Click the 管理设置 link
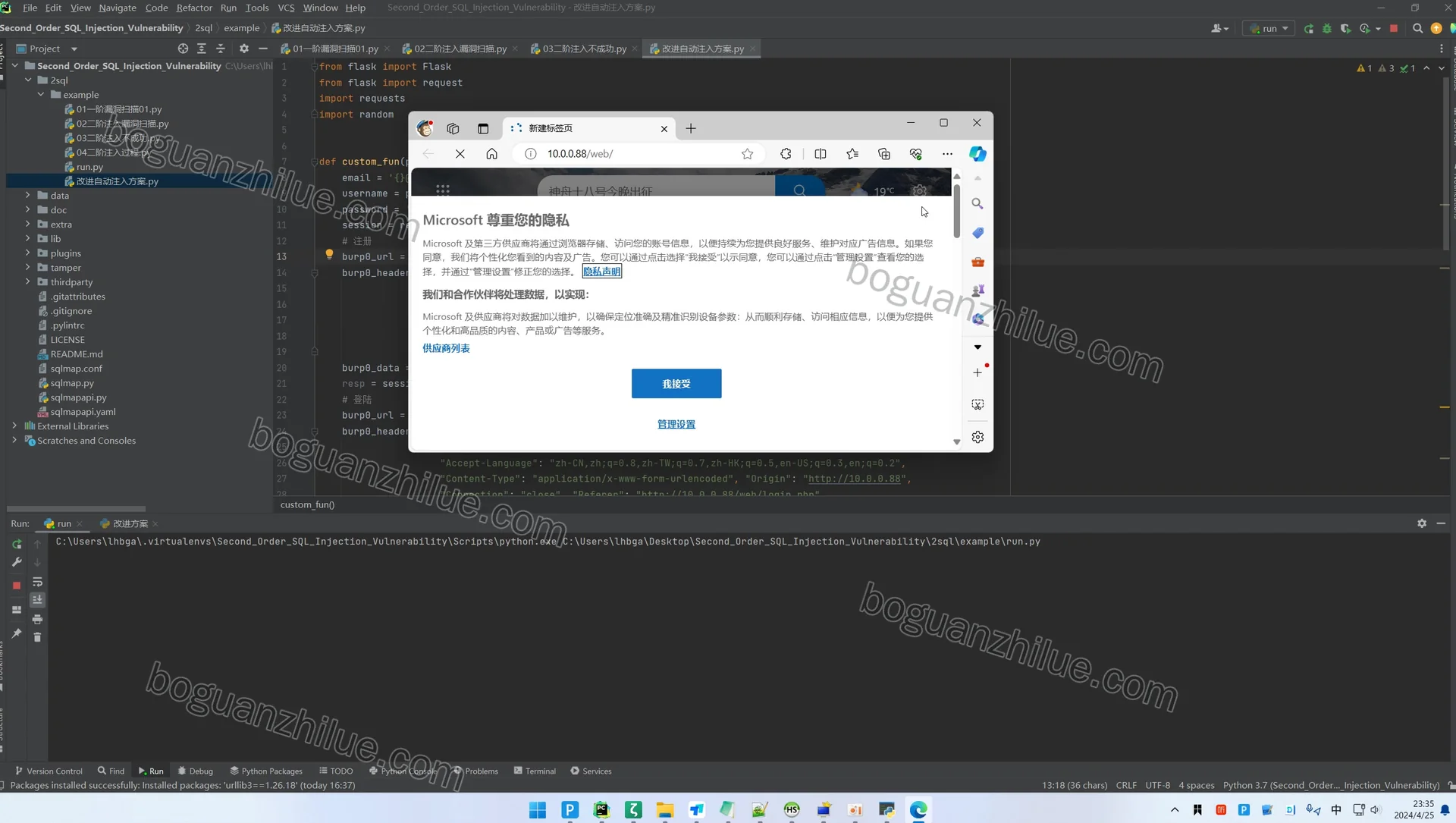 click(x=676, y=424)
